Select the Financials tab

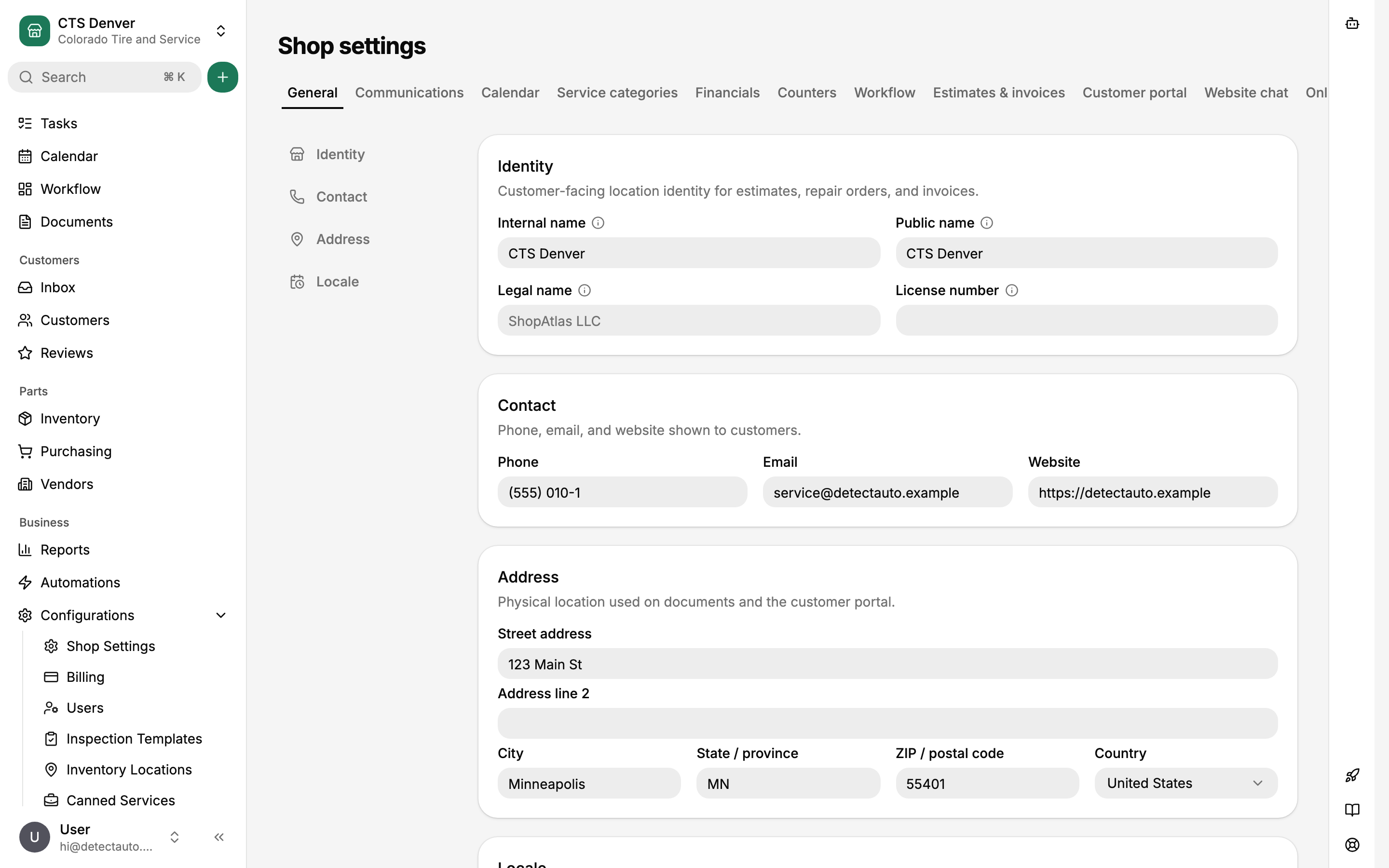tap(727, 93)
